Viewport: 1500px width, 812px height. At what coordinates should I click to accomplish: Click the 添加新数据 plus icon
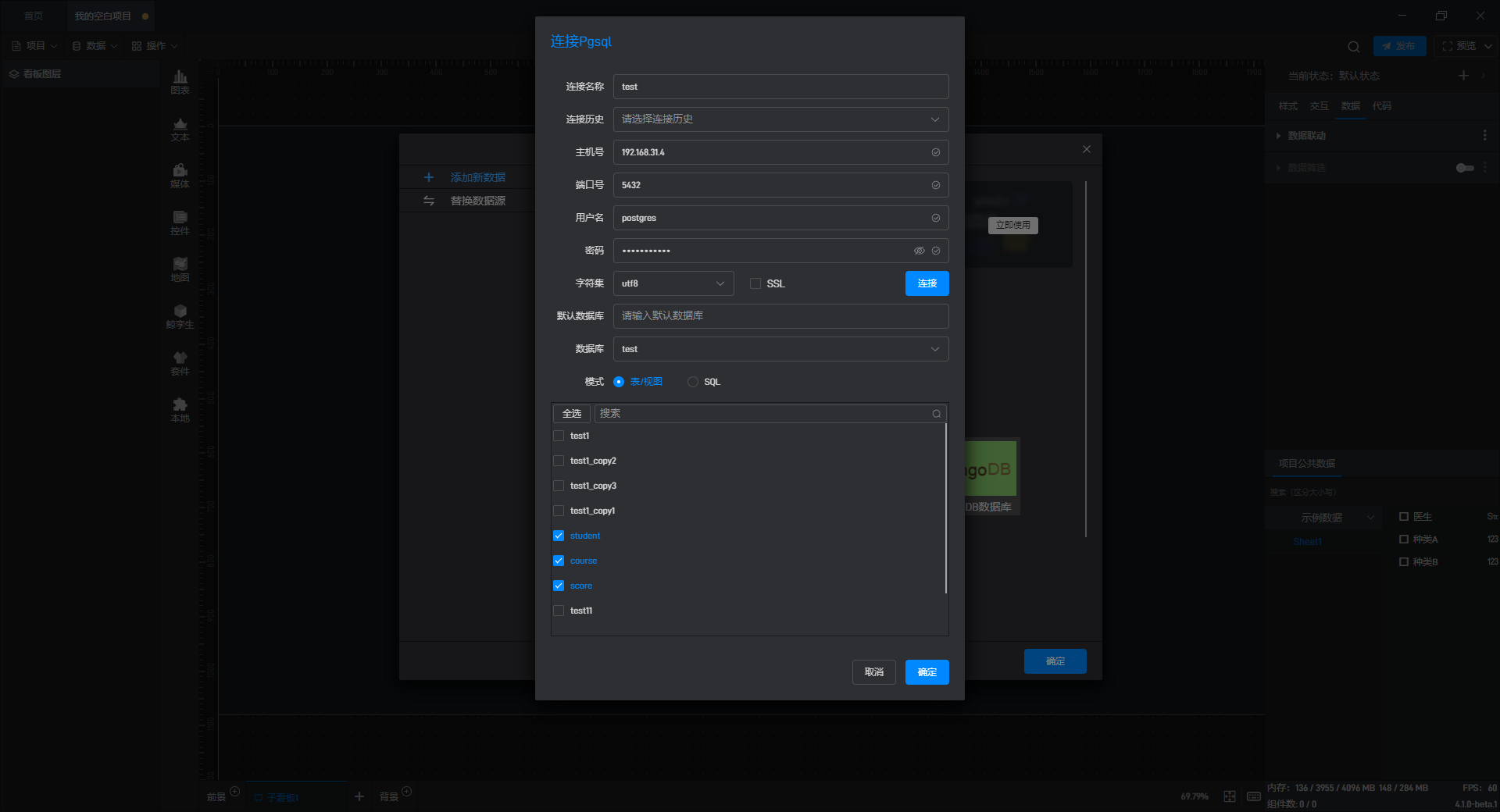click(x=429, y=177)
